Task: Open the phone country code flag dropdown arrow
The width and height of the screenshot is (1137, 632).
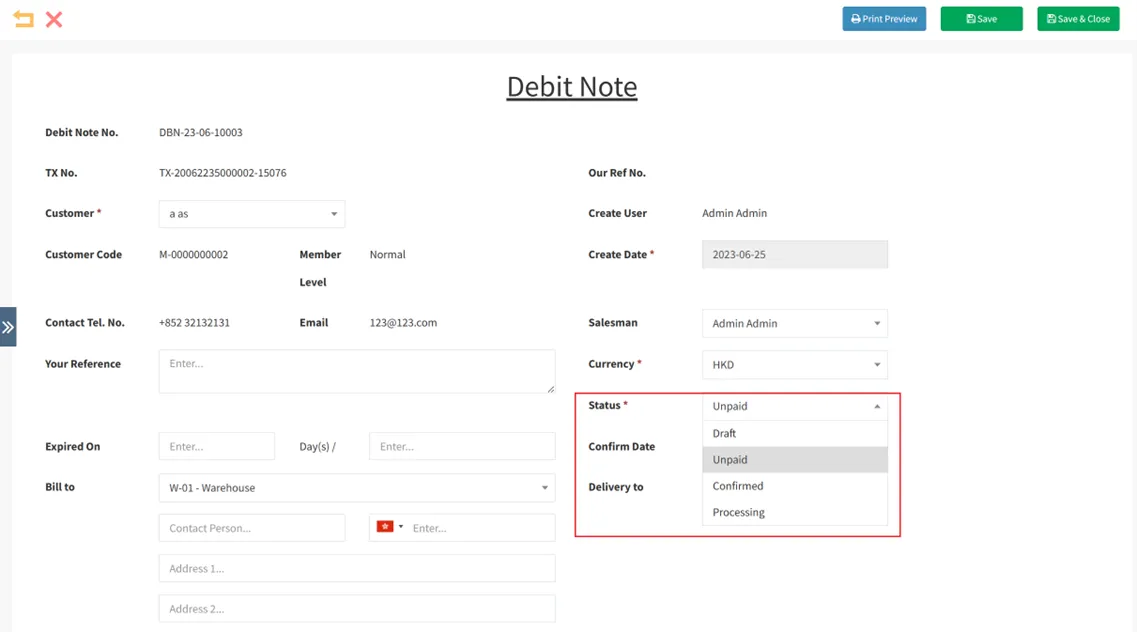Action: point(399,527)
